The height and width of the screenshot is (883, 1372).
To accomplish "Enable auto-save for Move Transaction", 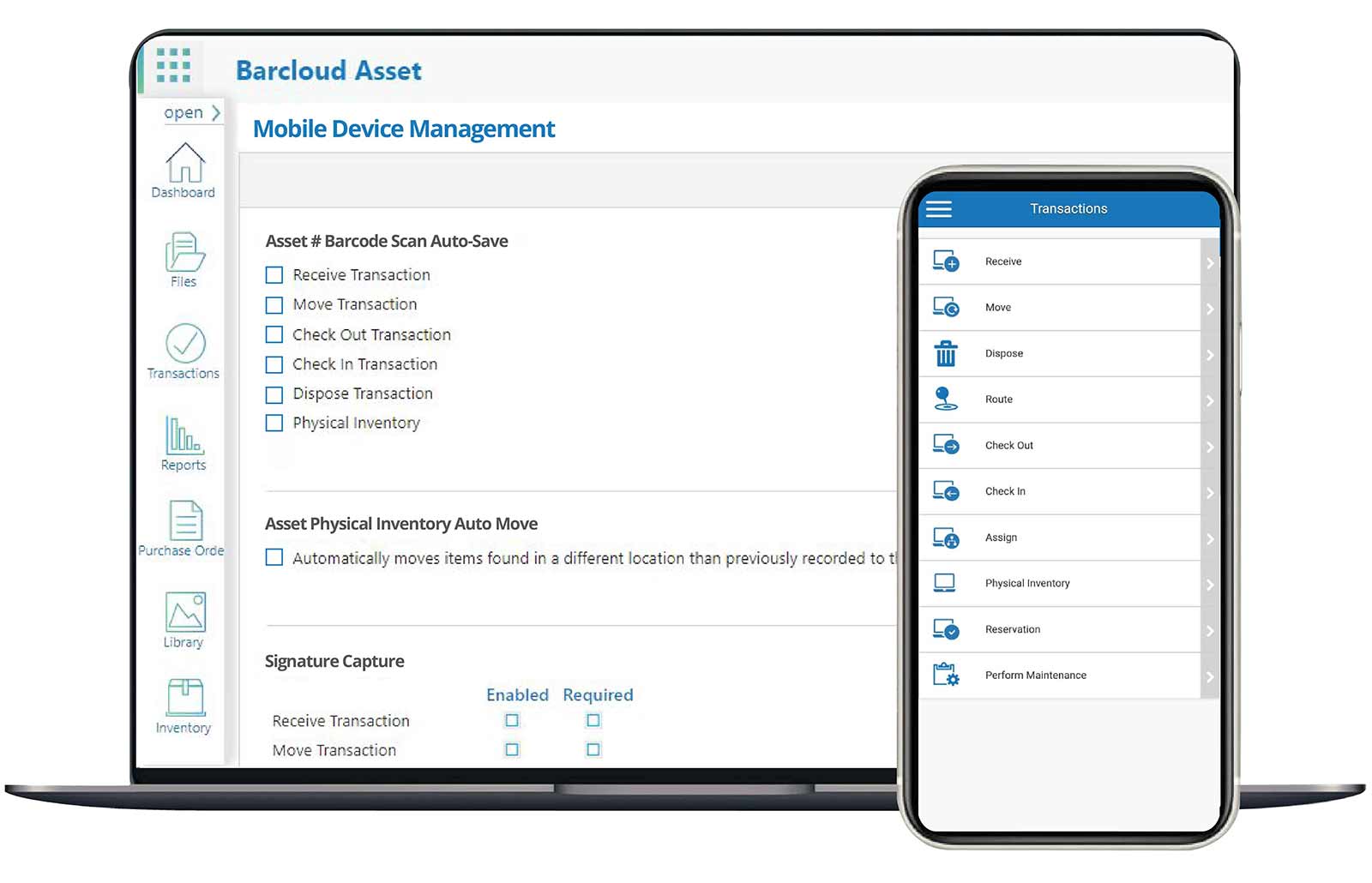I will pos(274,305).
